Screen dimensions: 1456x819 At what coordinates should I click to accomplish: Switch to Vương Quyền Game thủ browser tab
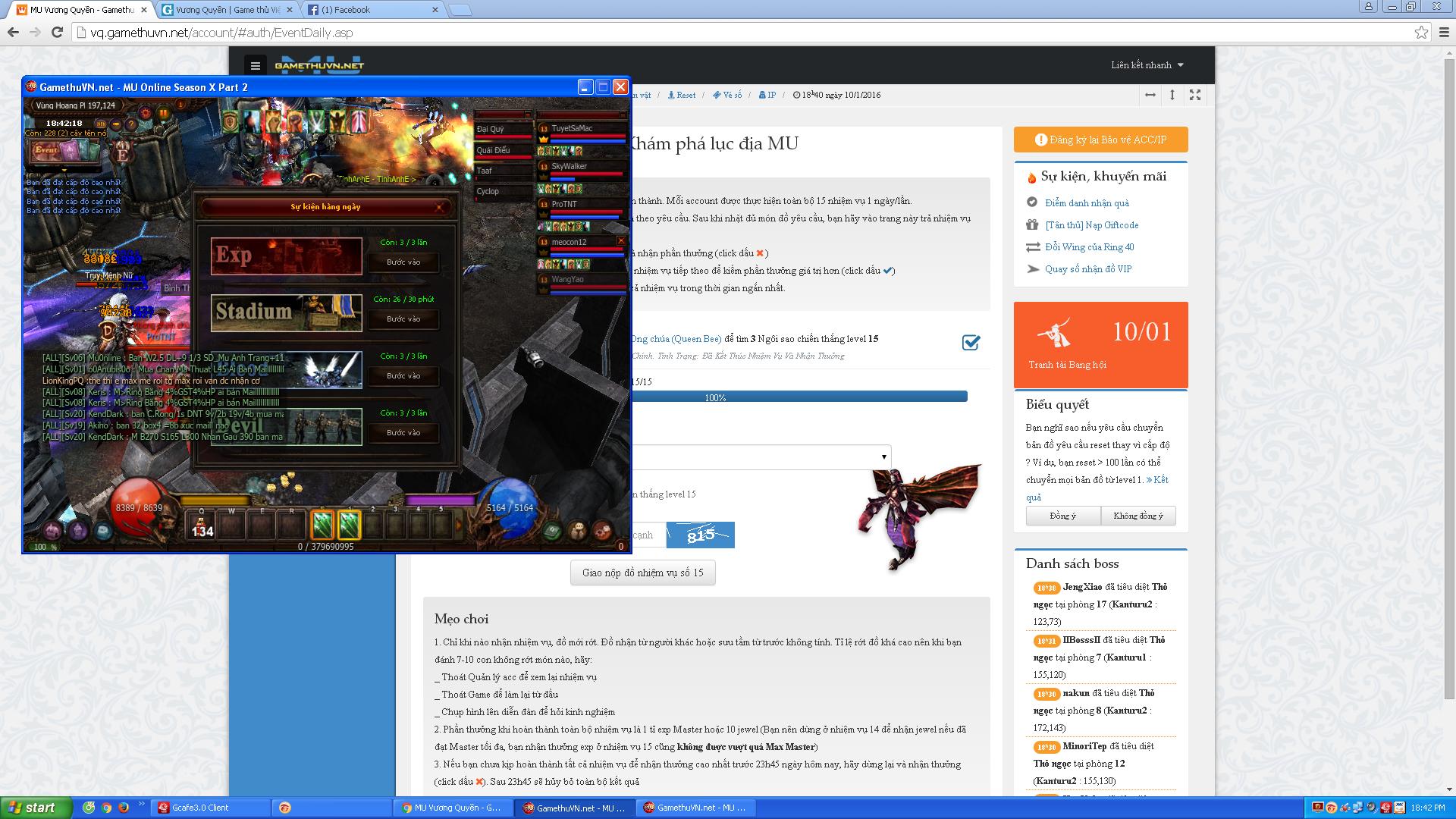(x=227, y=10)
